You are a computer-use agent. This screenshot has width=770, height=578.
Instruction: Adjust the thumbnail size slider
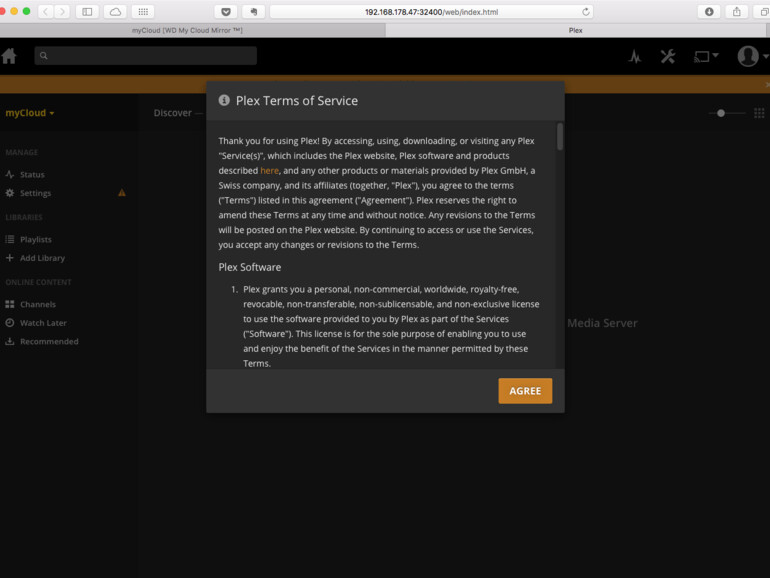click(x=721, y=113)
